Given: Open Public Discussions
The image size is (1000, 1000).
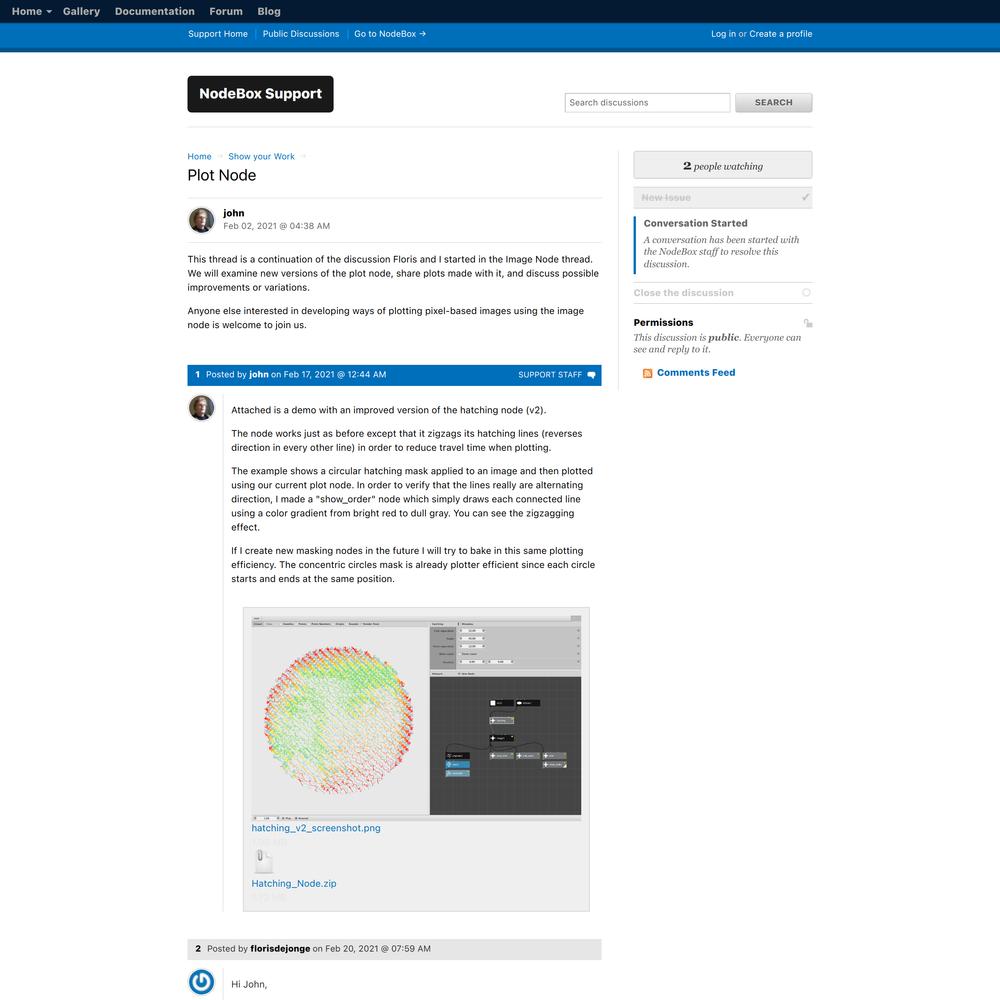Looking at the screenshot, I should [x=300, y=34].
